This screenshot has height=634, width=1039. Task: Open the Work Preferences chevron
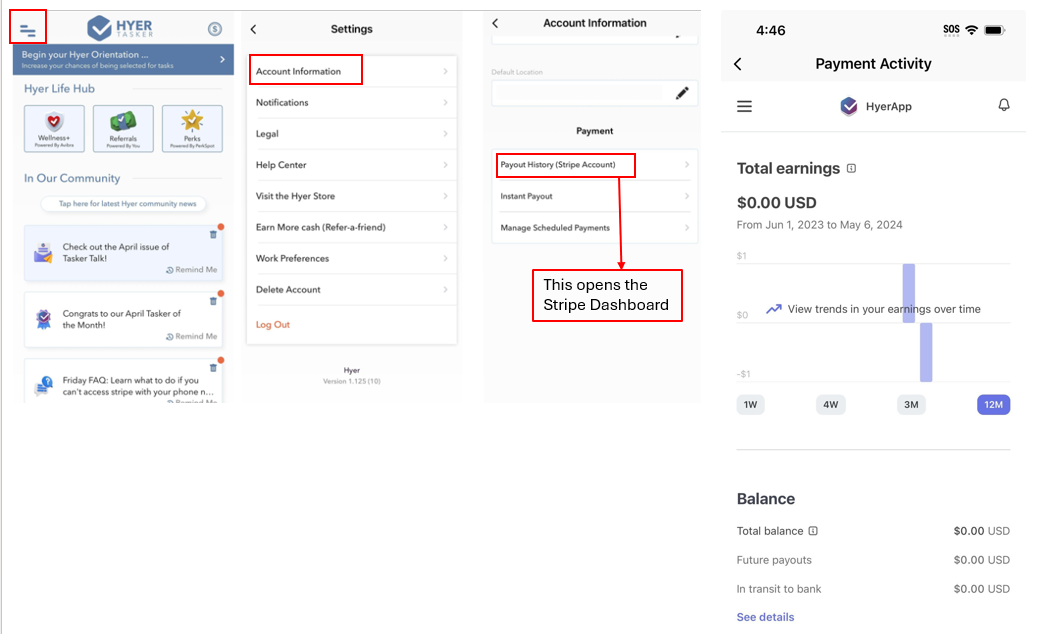[445, 258]
